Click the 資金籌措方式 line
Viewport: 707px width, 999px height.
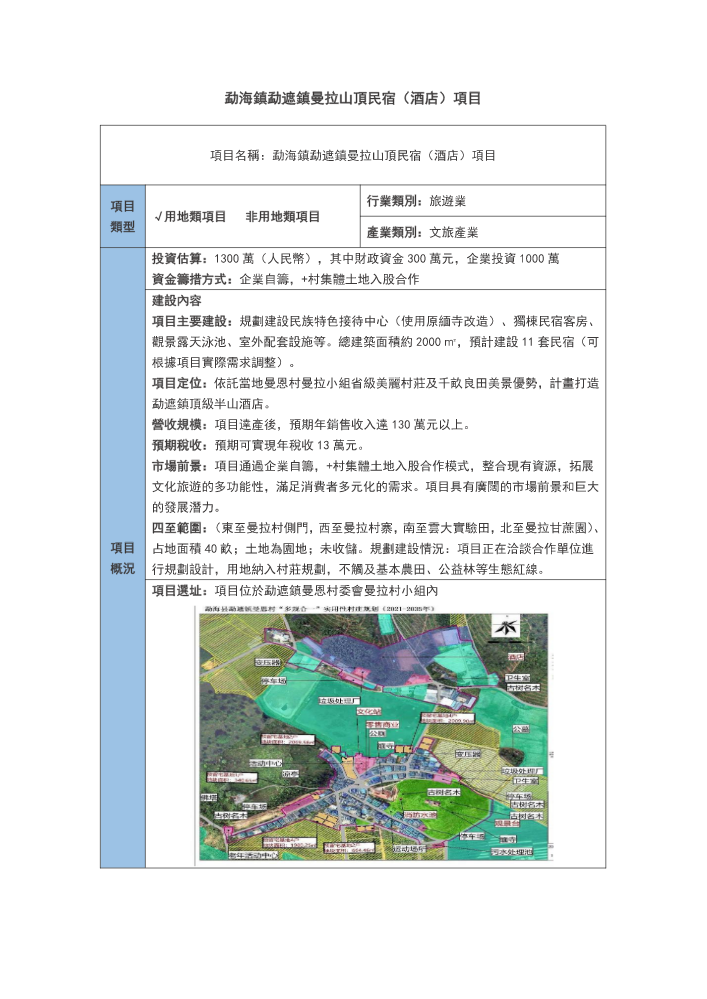(285, 279)
